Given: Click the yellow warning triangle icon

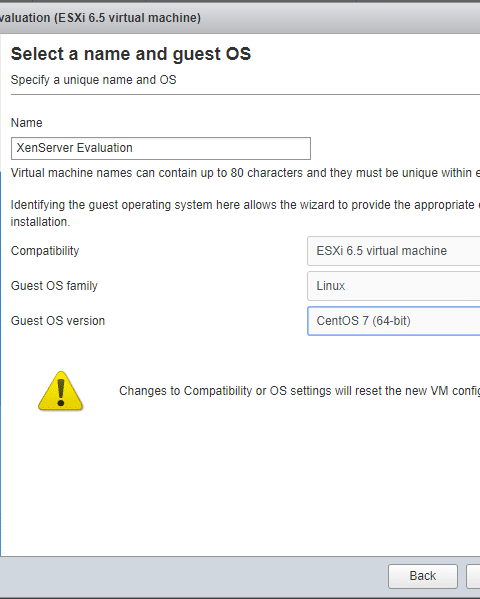Looking at the screenshot, I should point(60,391).
